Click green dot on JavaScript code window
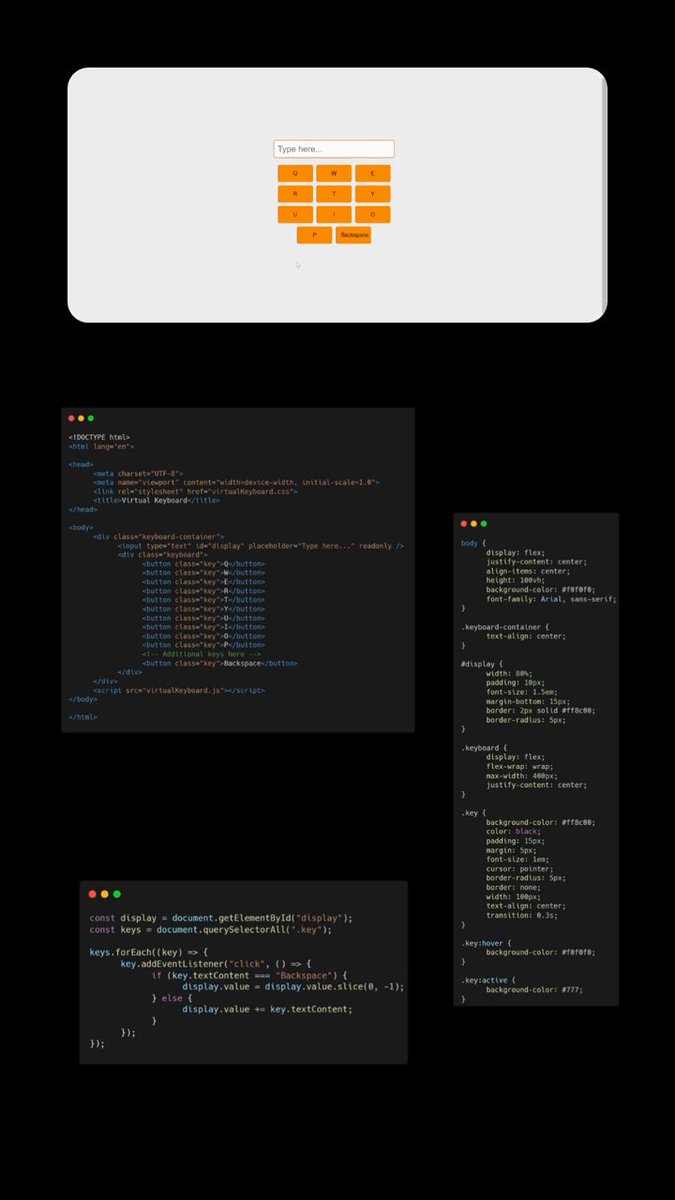 117,894
